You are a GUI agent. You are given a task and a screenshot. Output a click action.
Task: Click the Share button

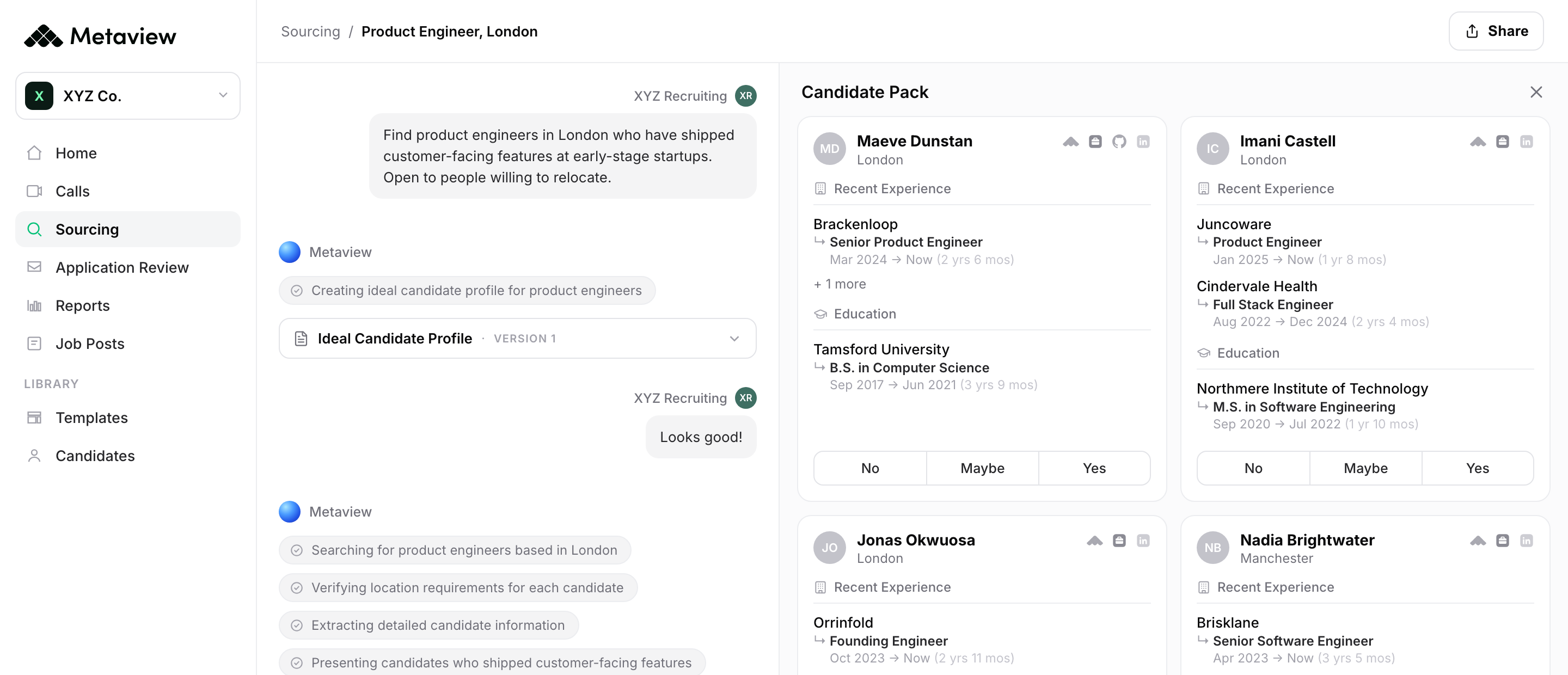click(1496, 31)
